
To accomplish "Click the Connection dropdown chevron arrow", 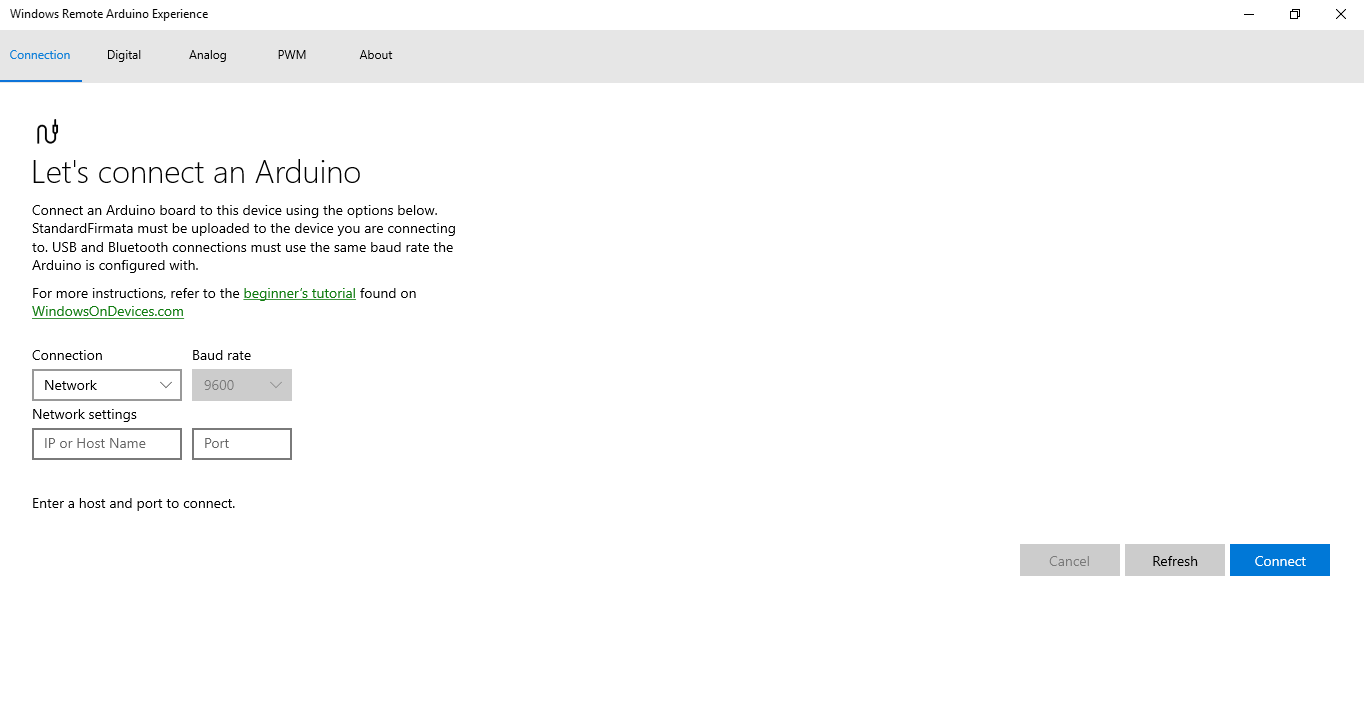I will [x=166, y=384].
